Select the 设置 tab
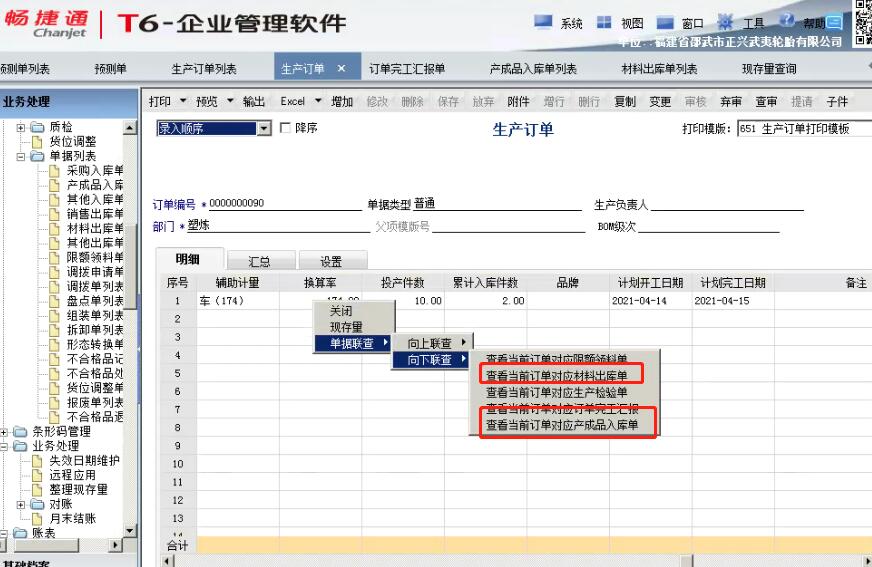 pyautogui.click(x=331, y=261)
